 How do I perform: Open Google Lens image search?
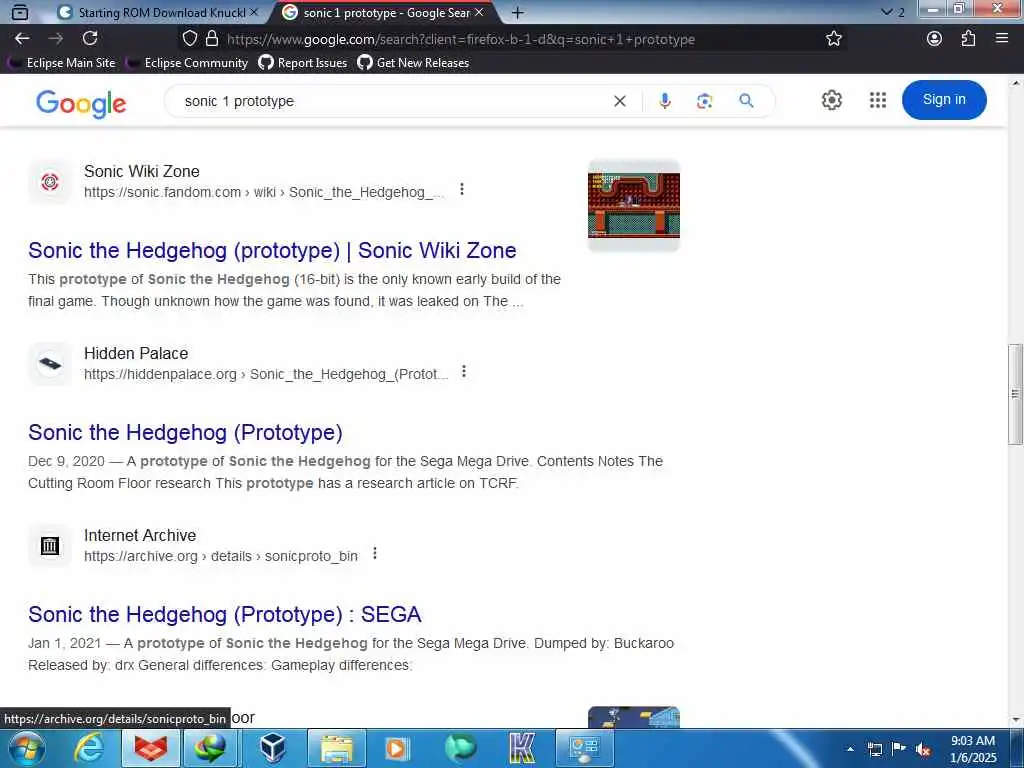704,101
